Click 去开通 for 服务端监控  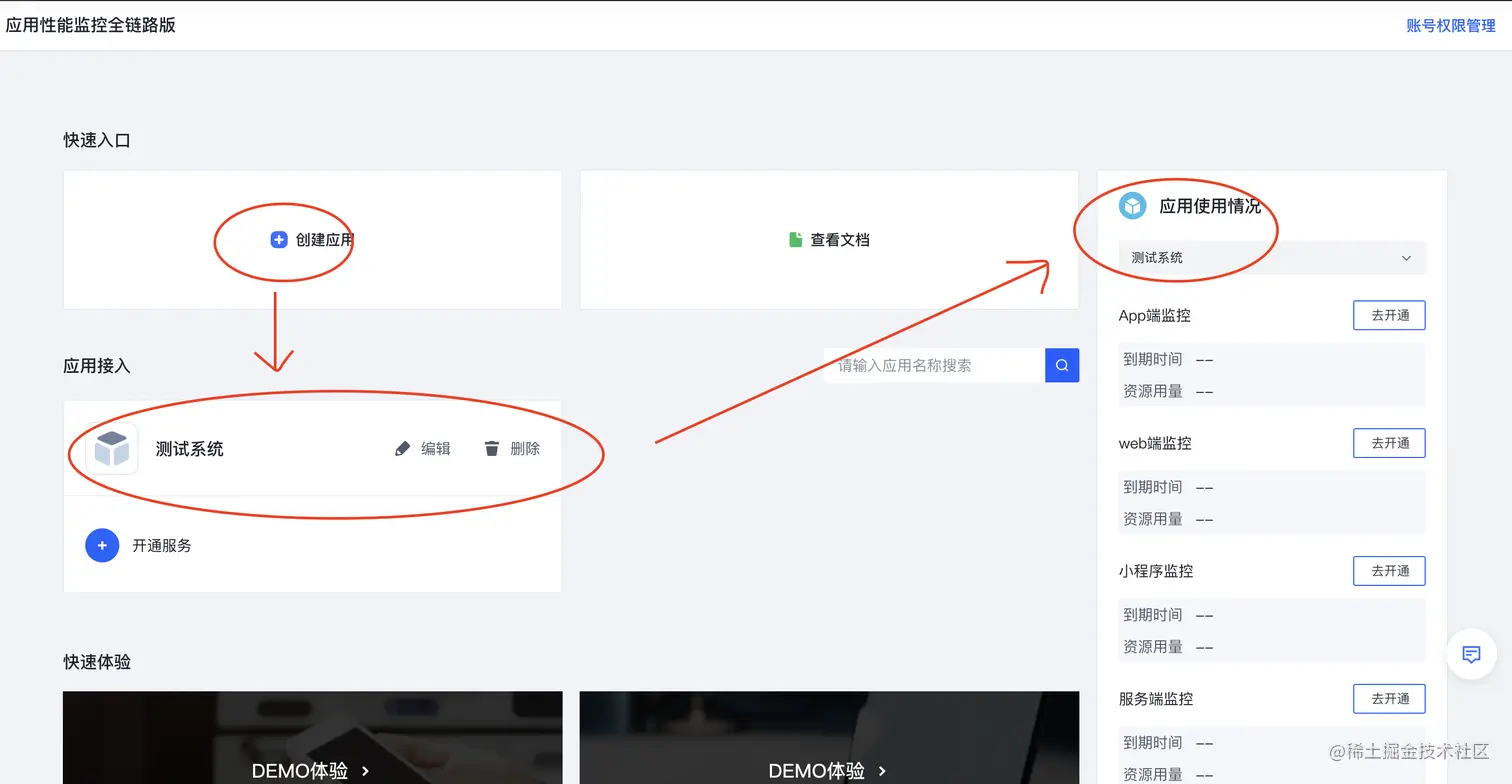click(x=1389, y=699)
